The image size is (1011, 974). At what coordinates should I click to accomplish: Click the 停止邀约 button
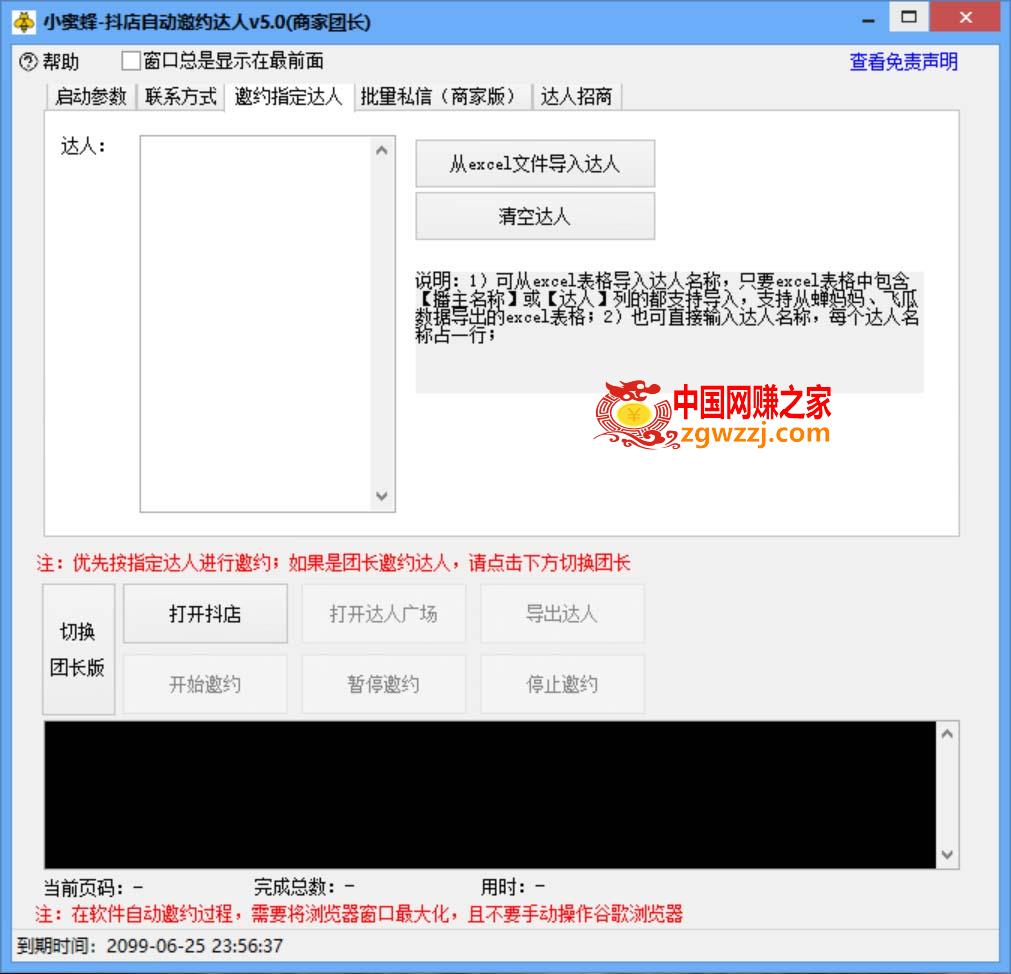562,684
